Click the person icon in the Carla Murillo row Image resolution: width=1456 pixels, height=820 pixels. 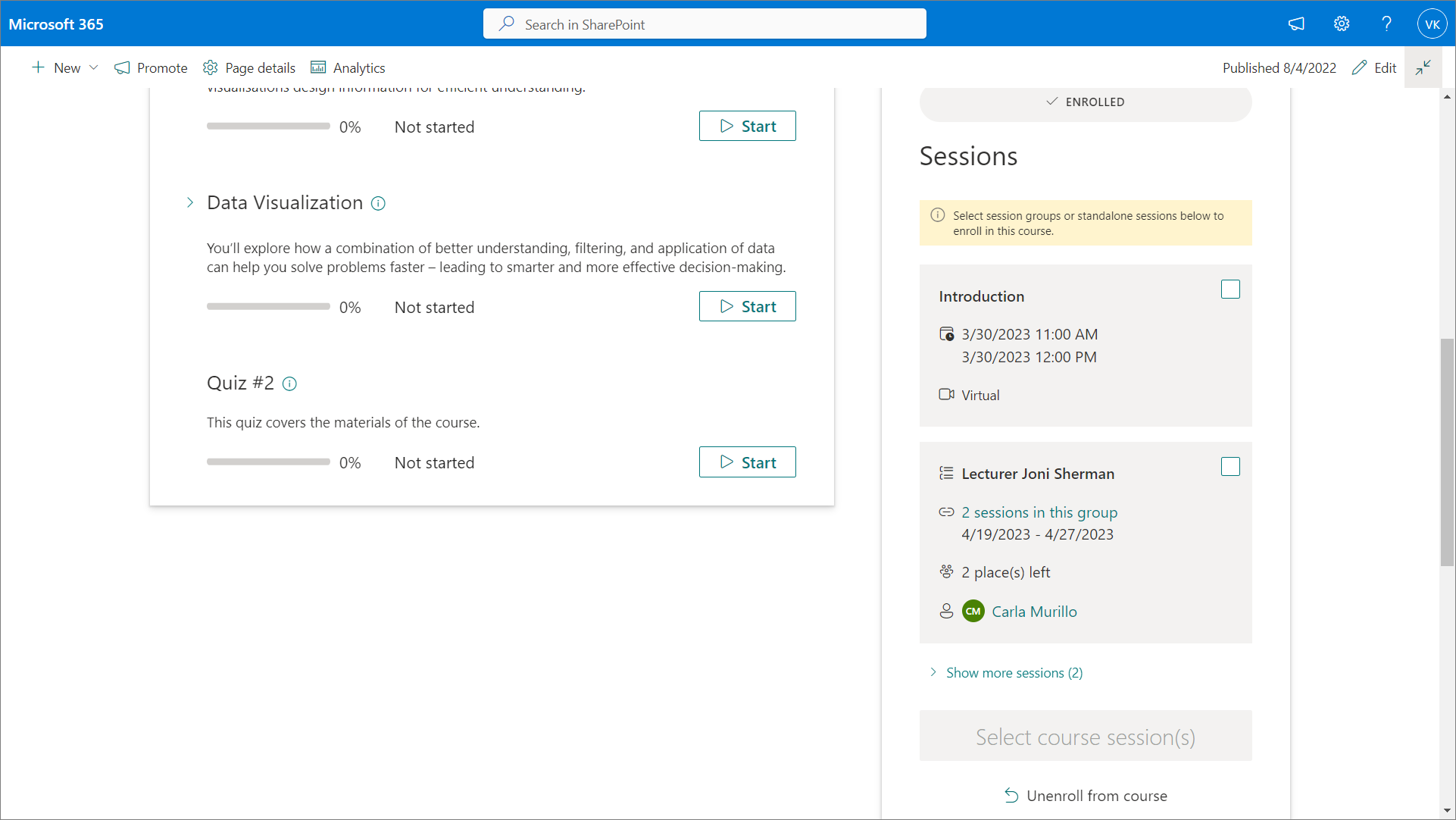click(x=946, y=611)
